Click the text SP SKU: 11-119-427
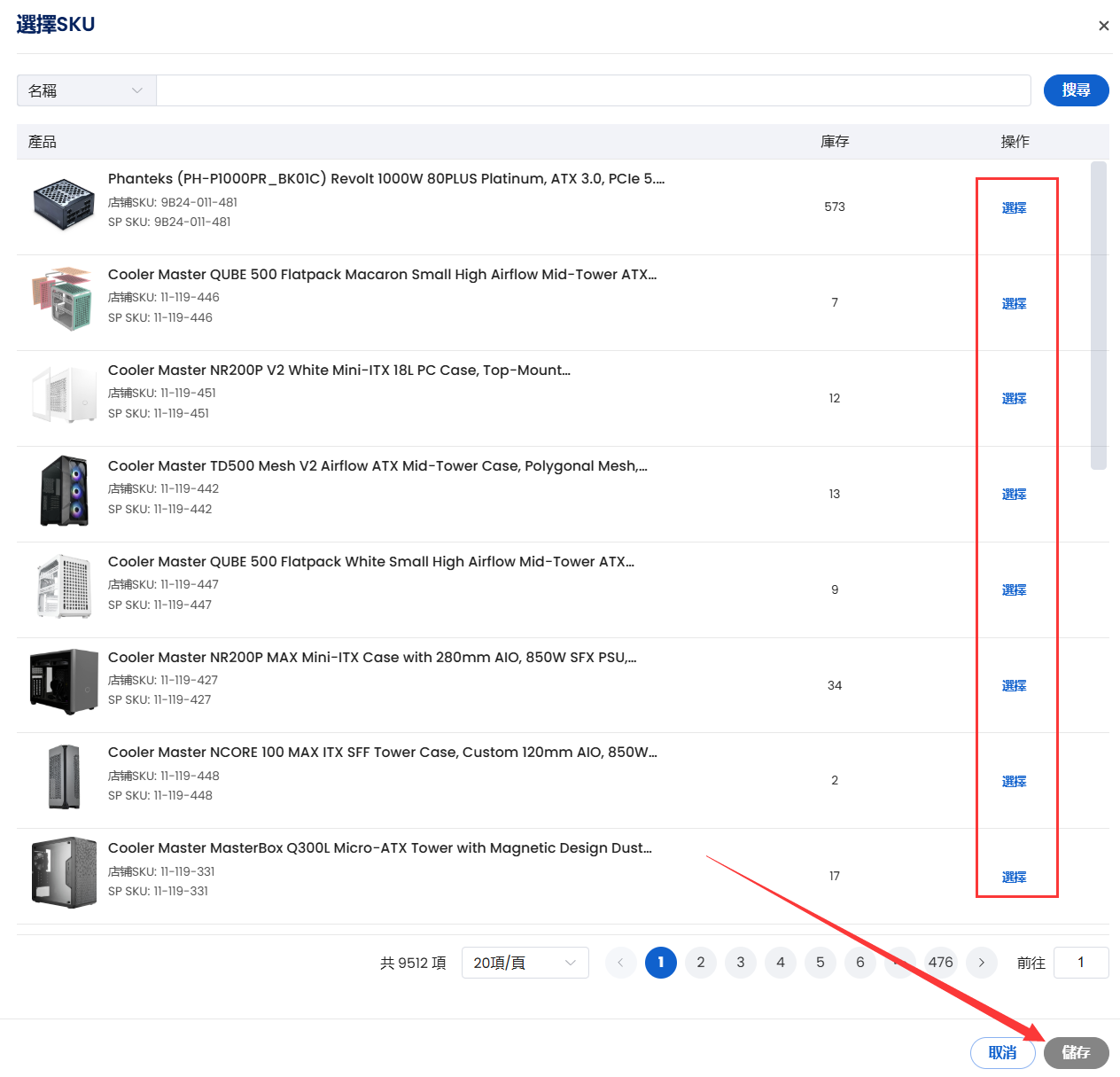Screen dimensions: 1120x1077 tap(159, 699)
